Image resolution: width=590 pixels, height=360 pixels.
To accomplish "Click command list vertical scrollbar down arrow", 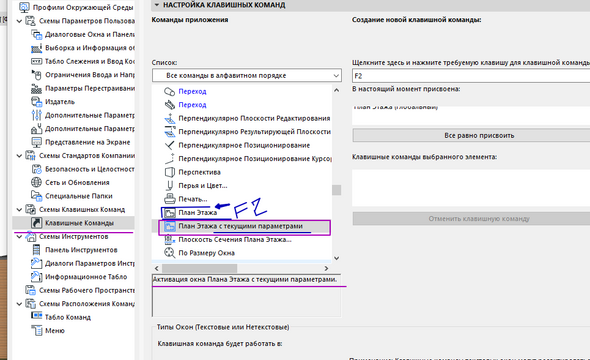I will tap(336, 258).
